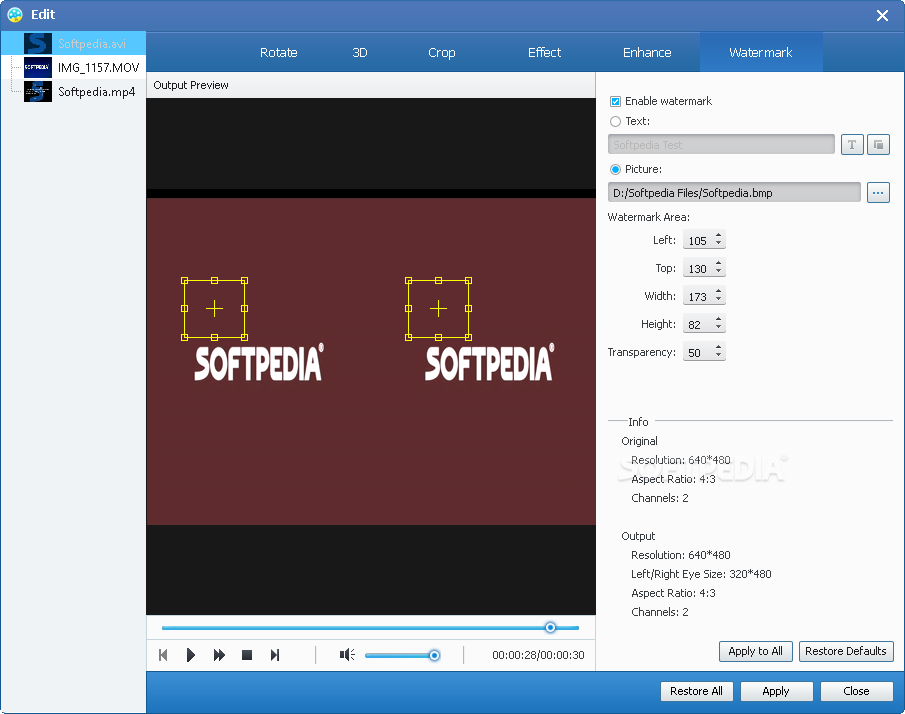905x714 pixels.
Task: Decrease Transparency with the down arrow
Action: tap(719, 356)
